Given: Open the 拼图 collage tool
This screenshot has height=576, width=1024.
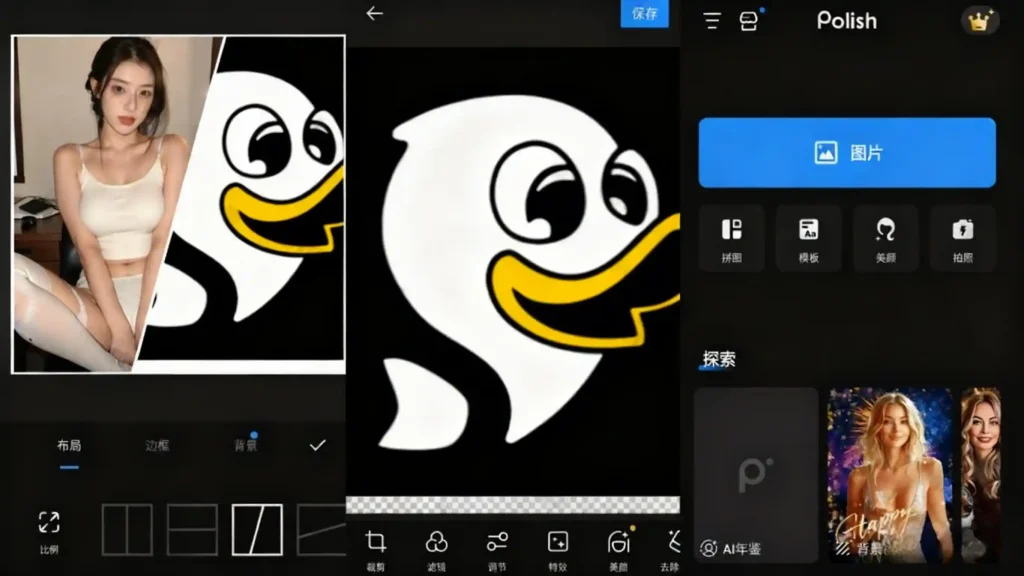Looking at the screenshot, I should (x=731, y=239).
